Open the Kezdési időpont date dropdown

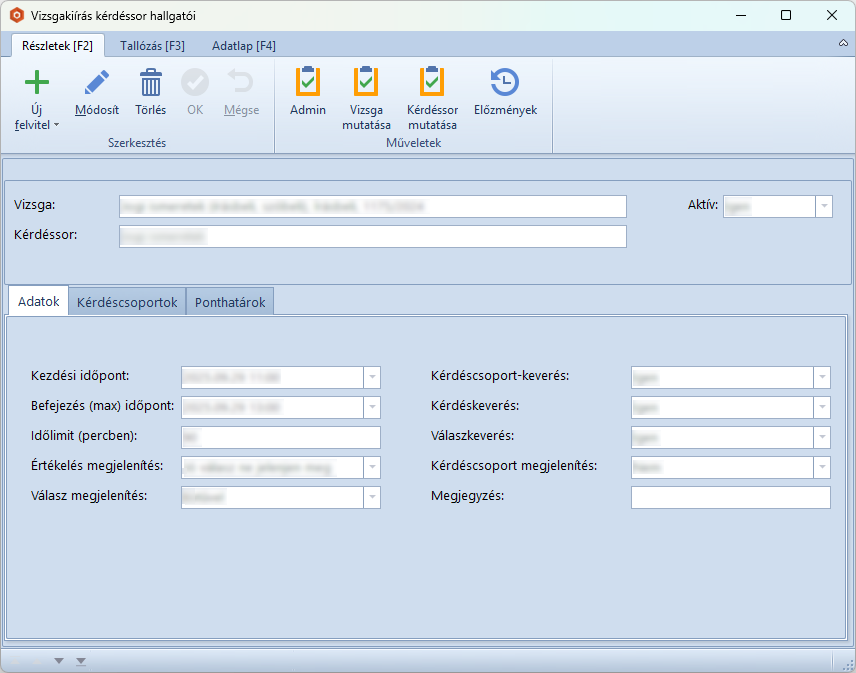pyautogui.click(x=372, y=377)
